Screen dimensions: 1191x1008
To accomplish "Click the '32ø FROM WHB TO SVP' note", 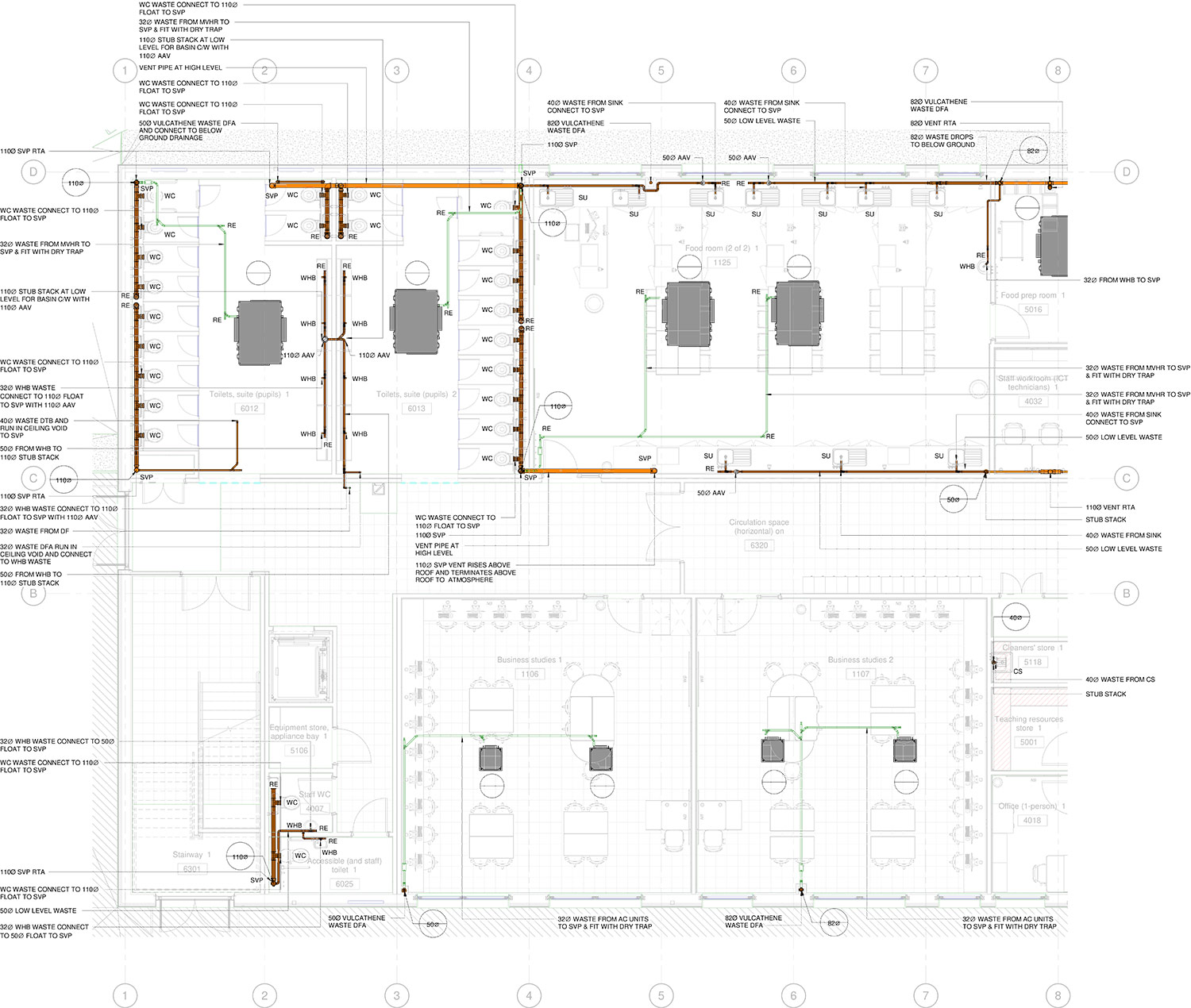I will coord(1121,280).
